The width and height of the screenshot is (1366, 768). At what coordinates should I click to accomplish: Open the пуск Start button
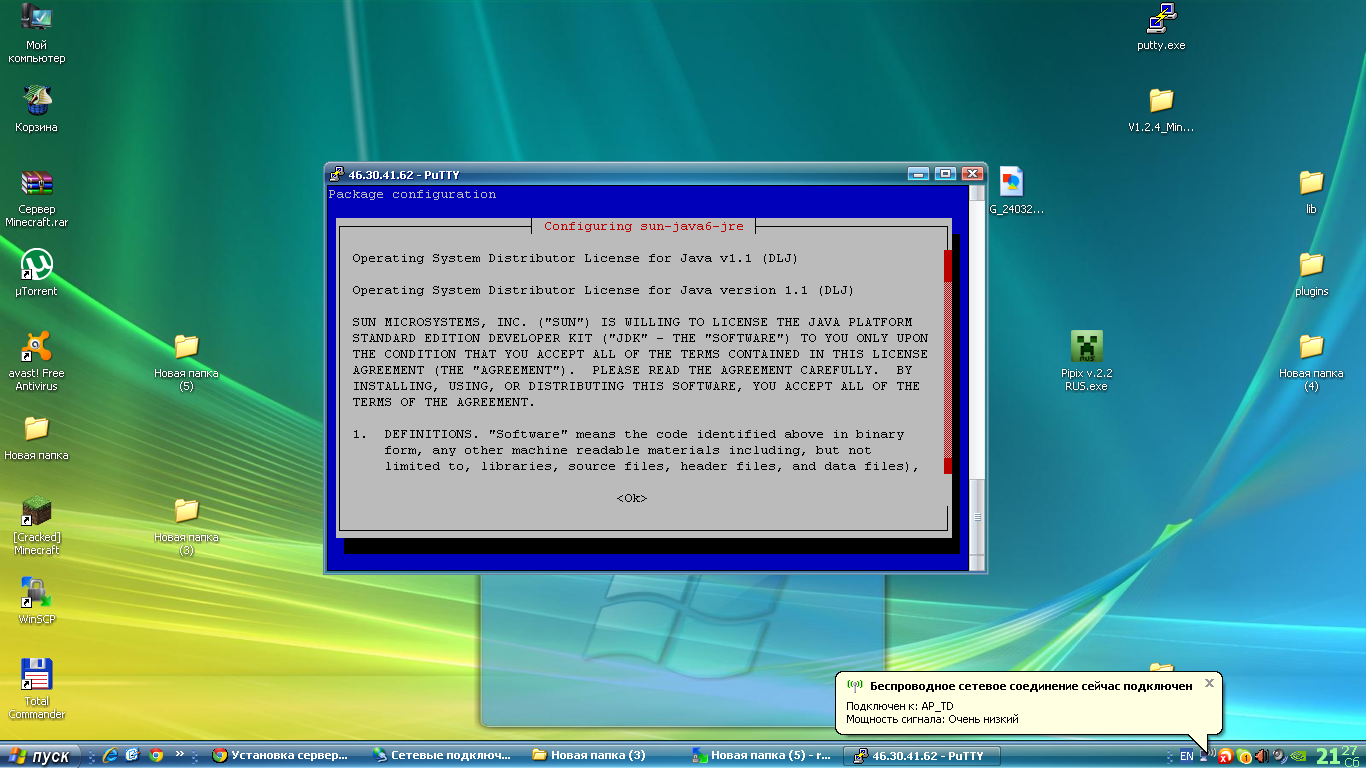(40, 755)
